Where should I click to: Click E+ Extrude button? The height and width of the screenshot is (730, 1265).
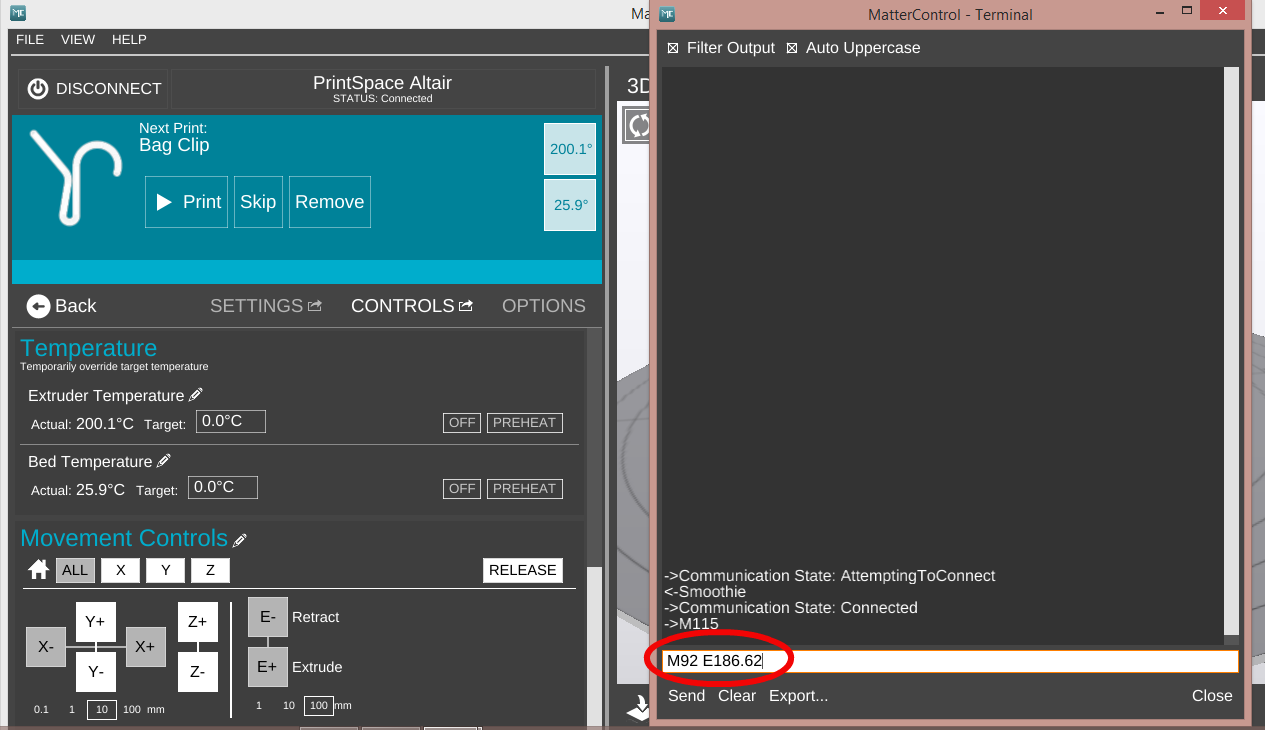(x=268, y=667)
